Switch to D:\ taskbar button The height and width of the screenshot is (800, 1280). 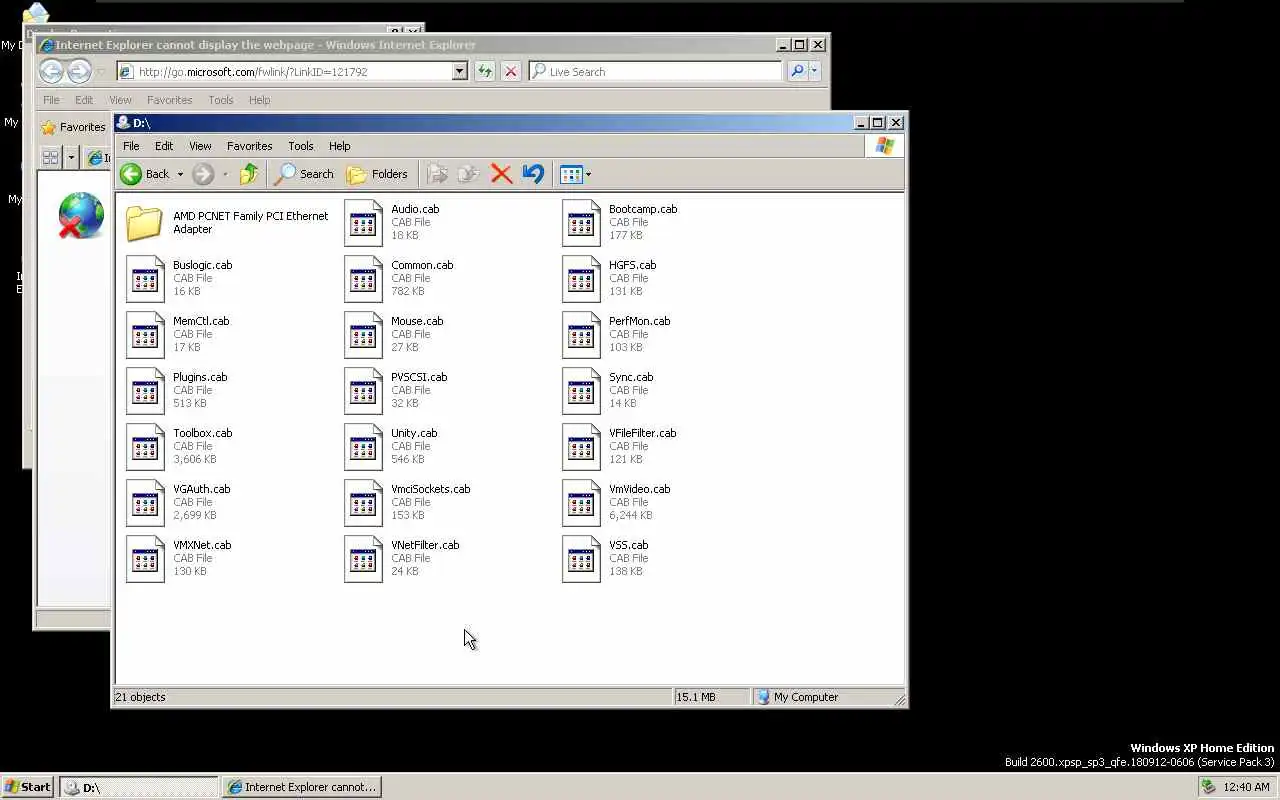pos(138,787)
